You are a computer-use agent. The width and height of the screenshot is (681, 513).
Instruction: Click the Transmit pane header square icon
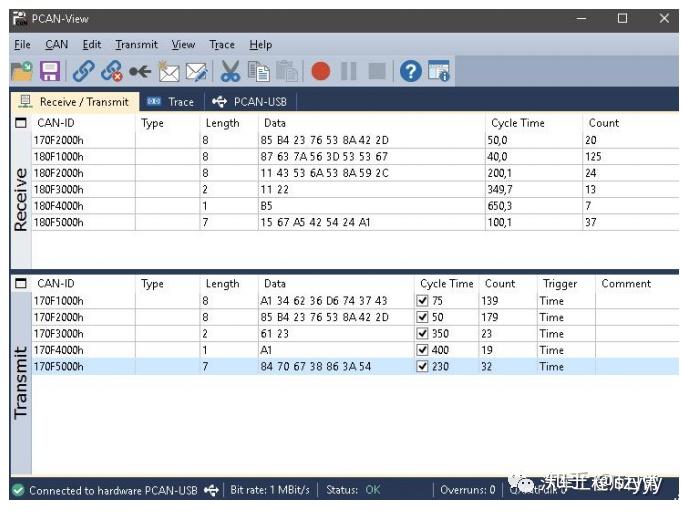tap(21, 283)
